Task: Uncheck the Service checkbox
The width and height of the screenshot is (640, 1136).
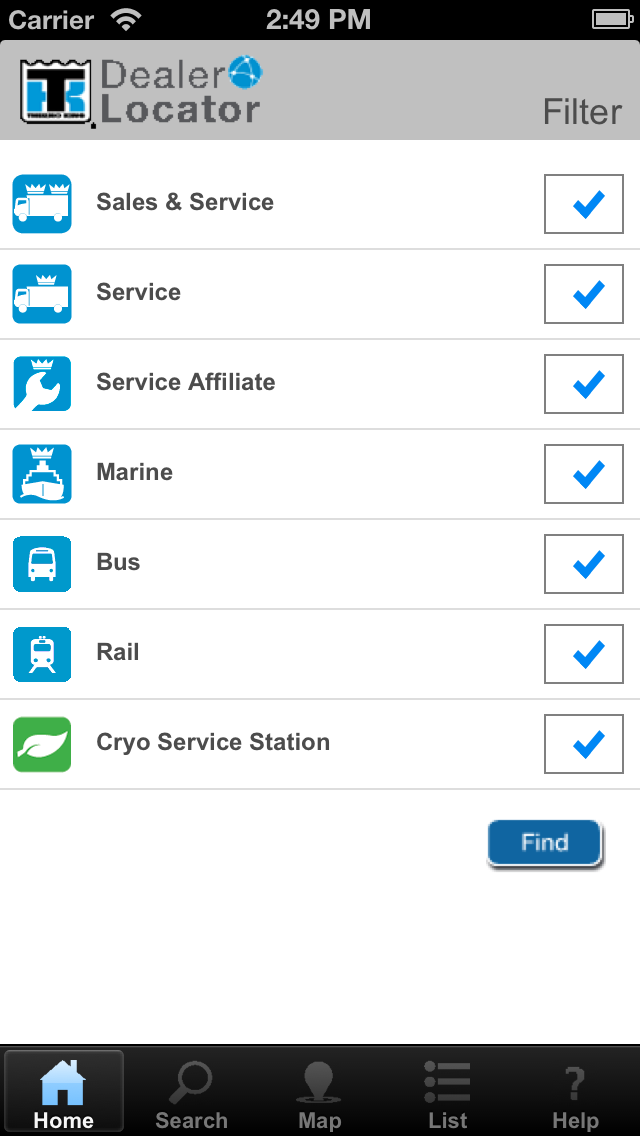Action: pyautogui.click(x=584, y=294)
